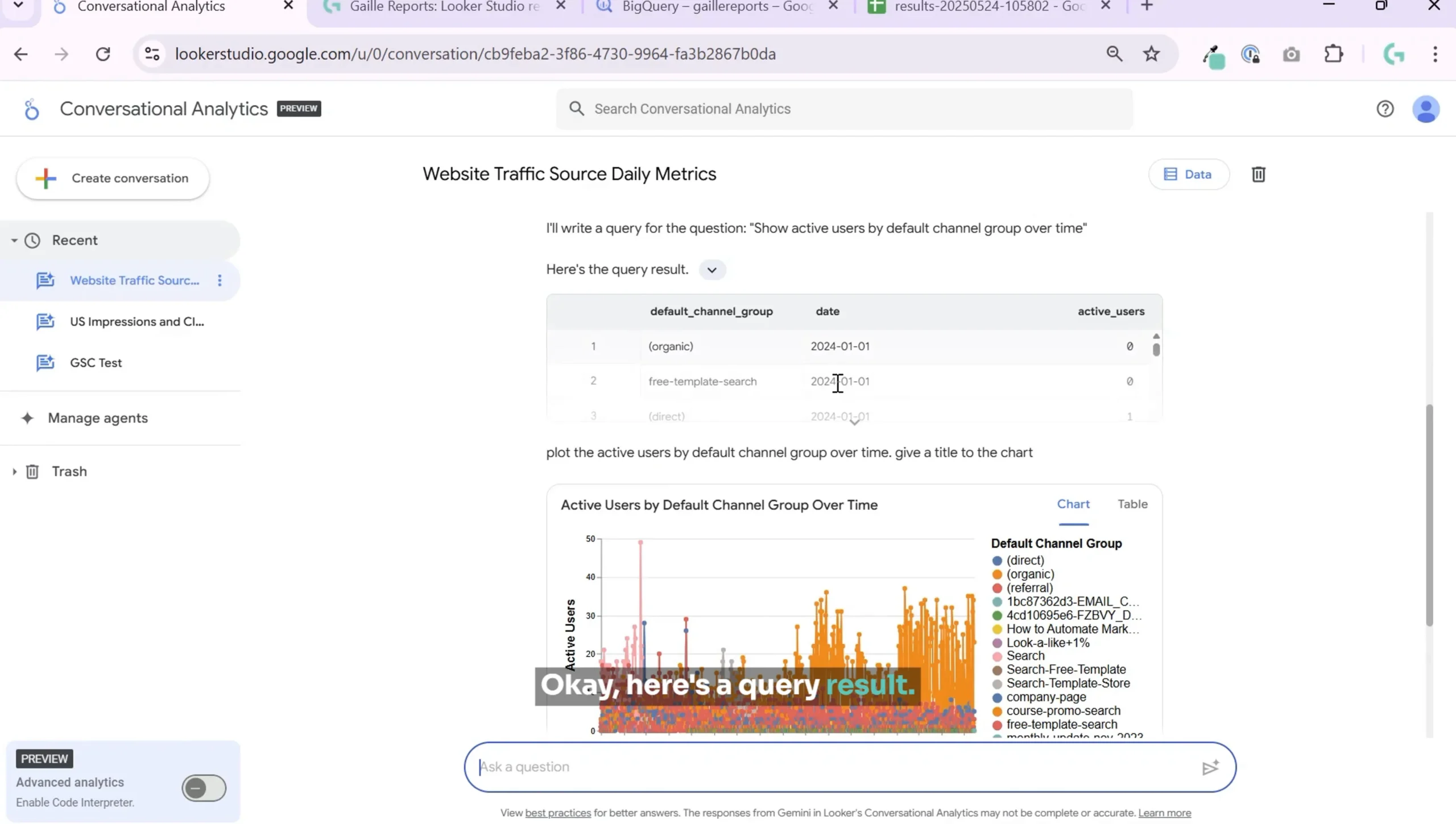Open the help question mark icon

(x=1385, y=109)
